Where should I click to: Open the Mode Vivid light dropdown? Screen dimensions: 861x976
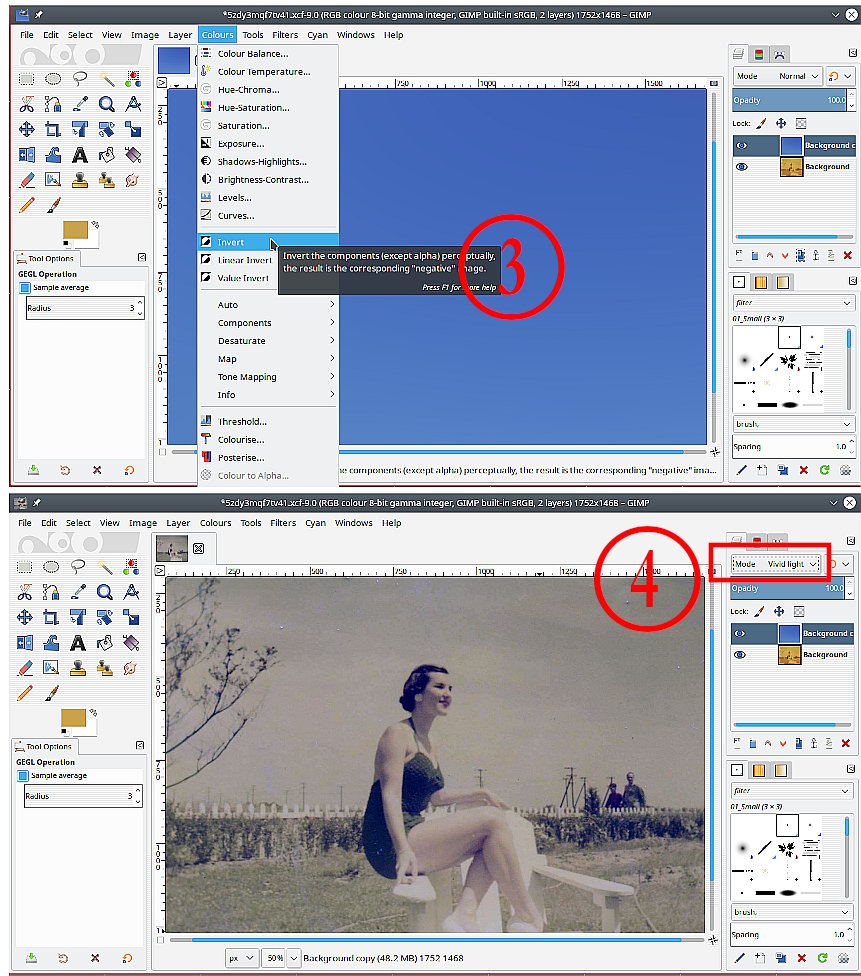pos(775,564)
